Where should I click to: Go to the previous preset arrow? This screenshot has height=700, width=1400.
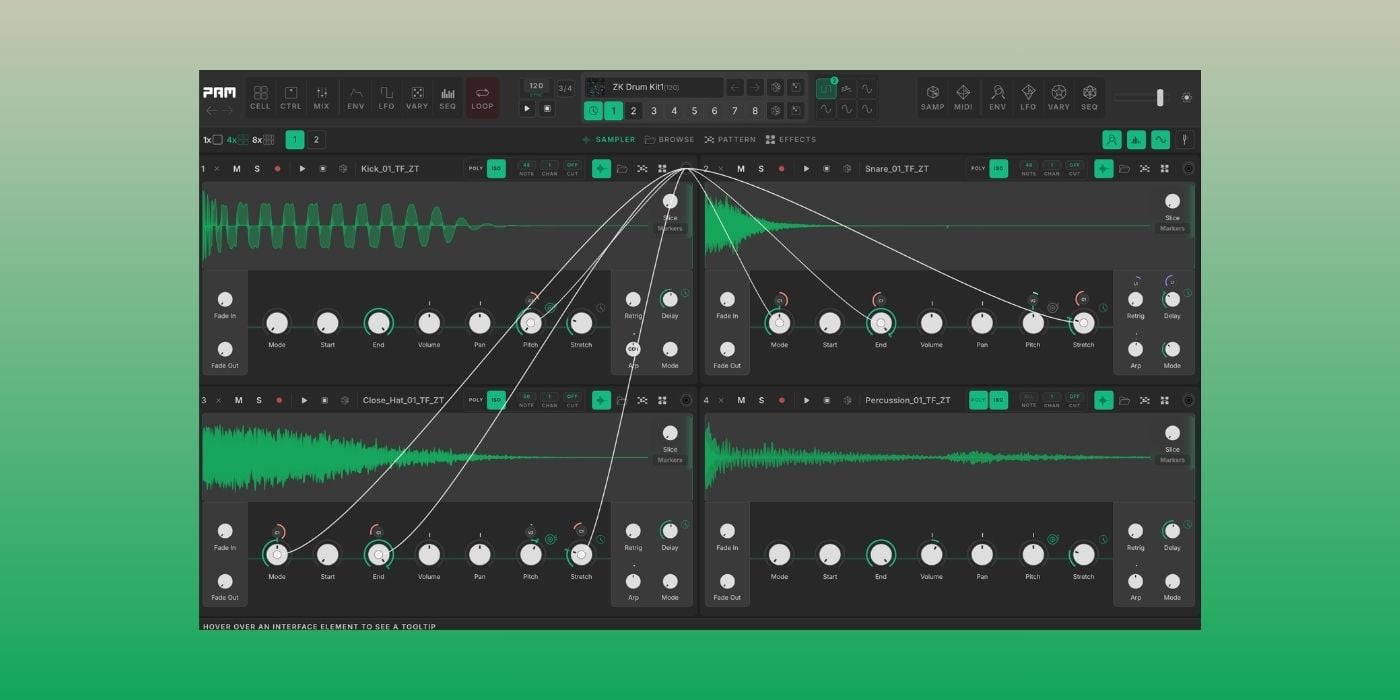tap(735, 88)
